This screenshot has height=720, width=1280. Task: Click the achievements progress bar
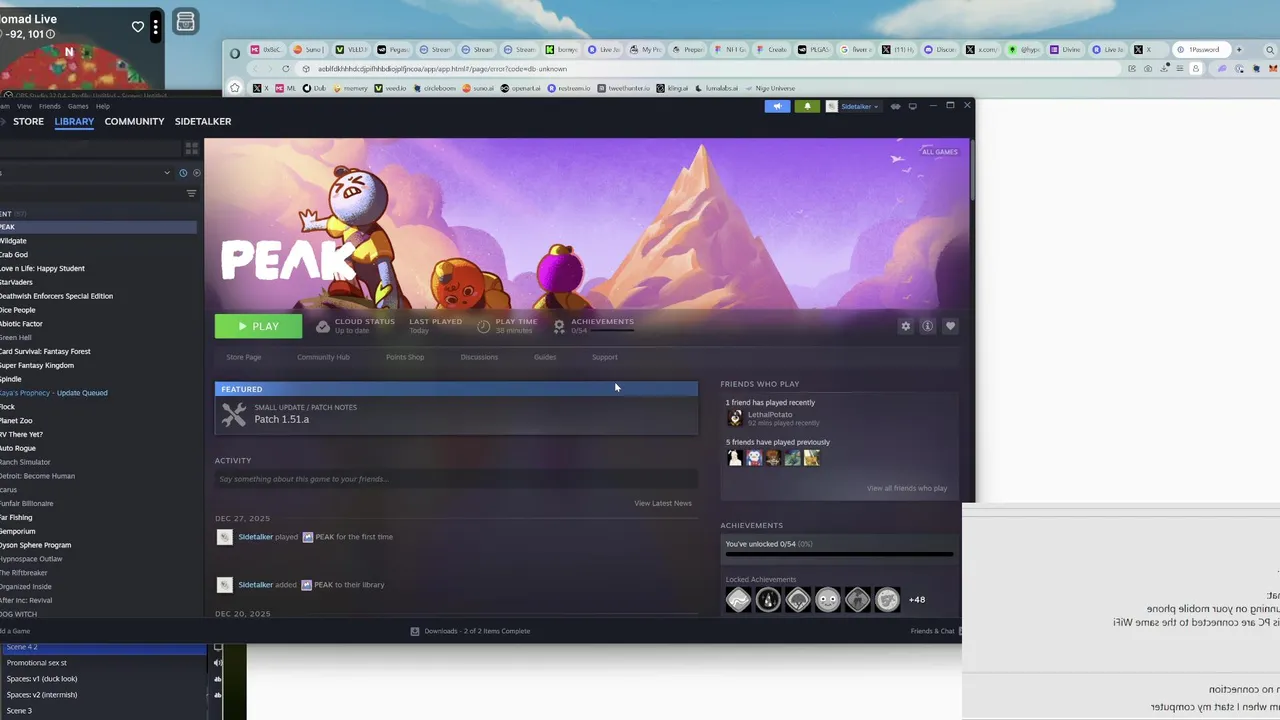[x=839, y=554]
